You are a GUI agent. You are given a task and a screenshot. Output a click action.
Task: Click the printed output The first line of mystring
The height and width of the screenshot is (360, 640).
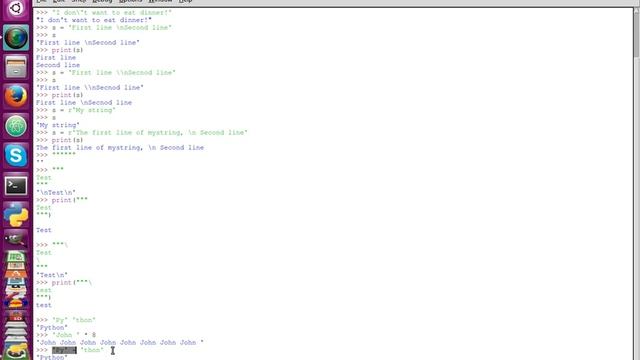coord(120,148)
